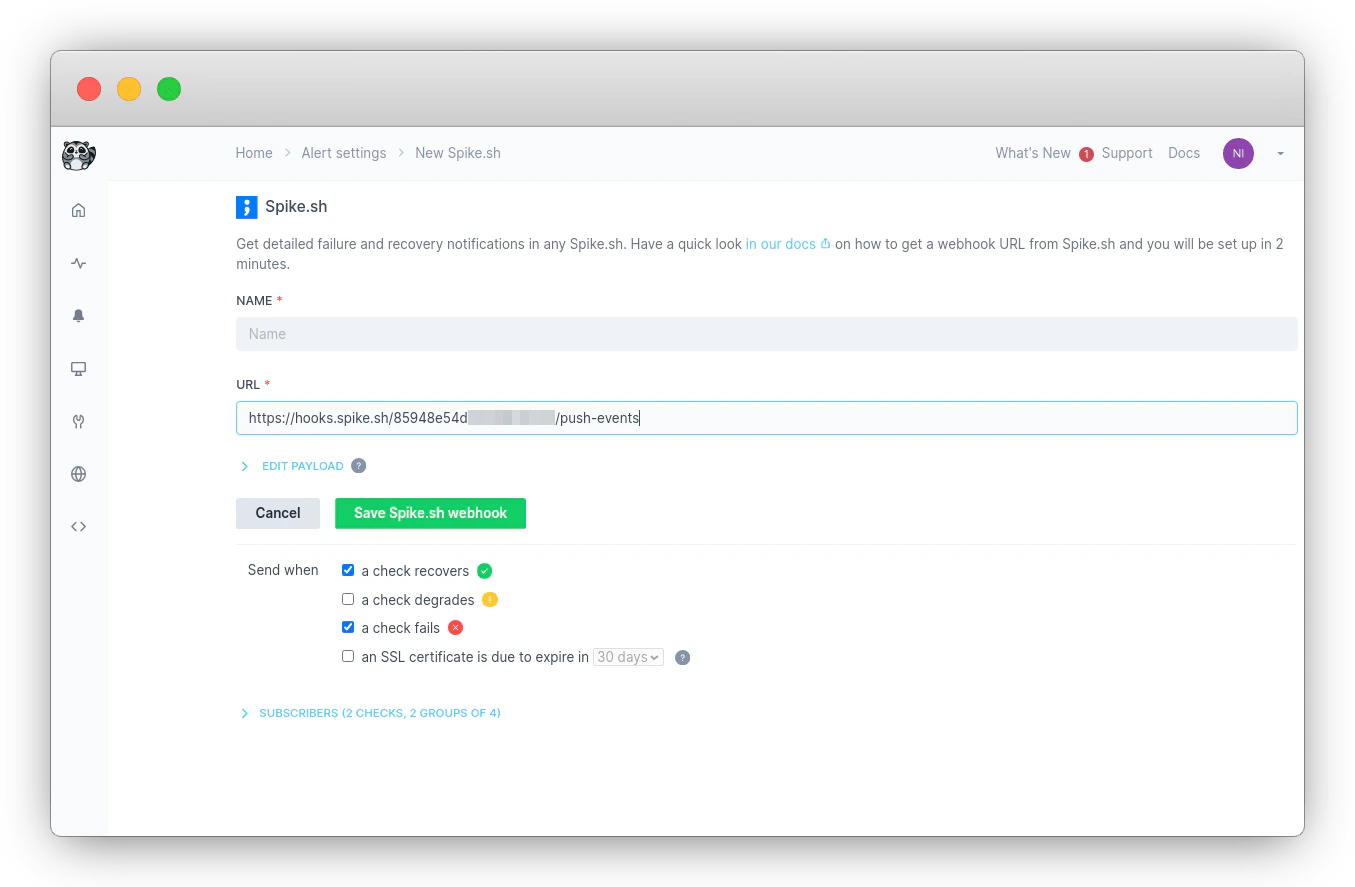Open the globe icon in sidebar
The width and height of the screenshot is (1355, 887).
(x=78, y=474)
